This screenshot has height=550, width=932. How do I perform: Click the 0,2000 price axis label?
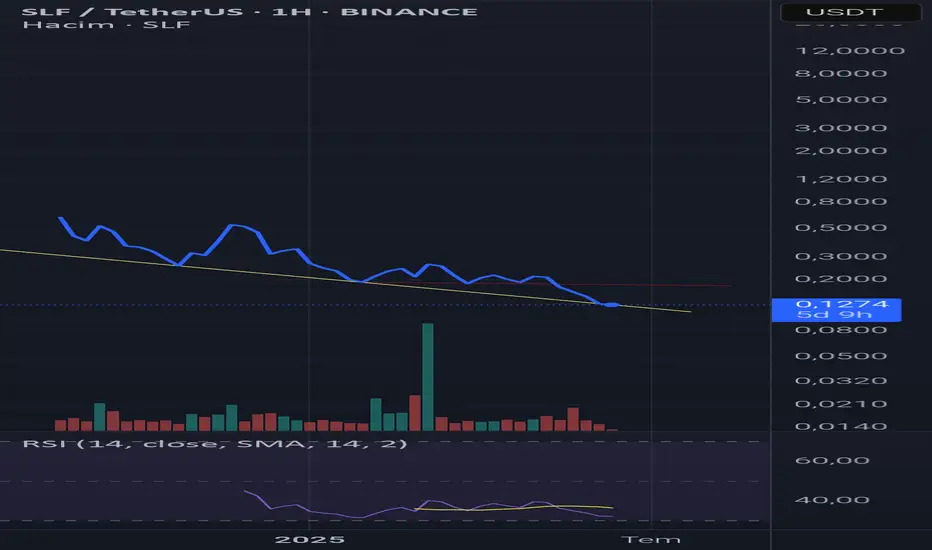pos(841,279)
